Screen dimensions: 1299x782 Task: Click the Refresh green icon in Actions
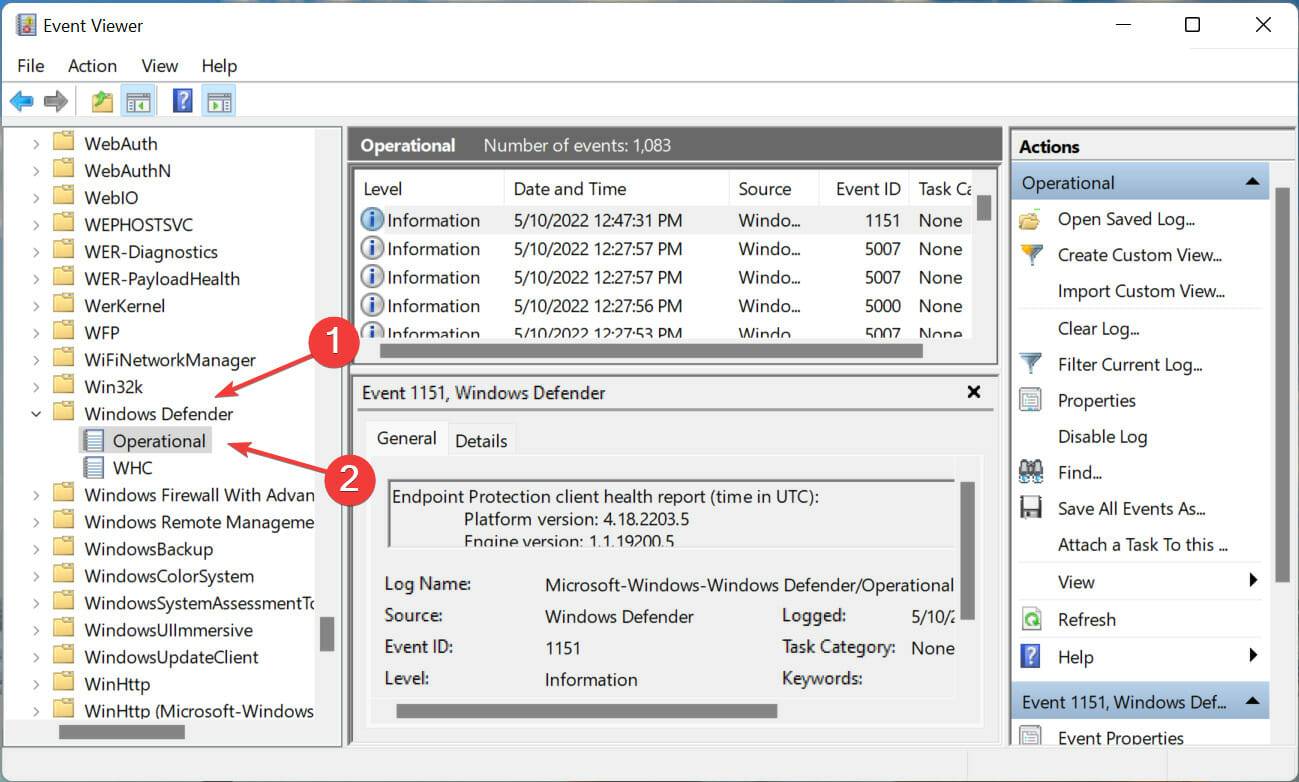pos(1030,619)
